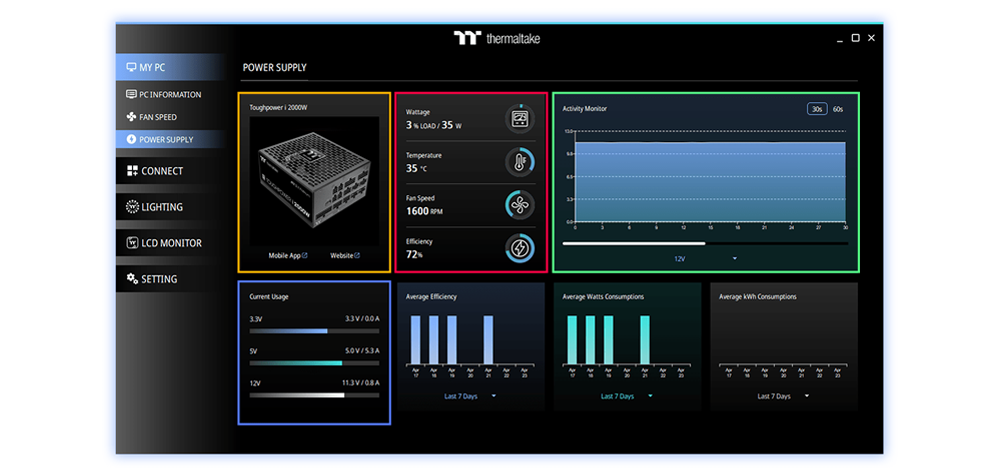The image size is (1000, 476).
Task: Click the Wattage meter gauge icon
Action: pyautogui.click(x=520, y=119)
